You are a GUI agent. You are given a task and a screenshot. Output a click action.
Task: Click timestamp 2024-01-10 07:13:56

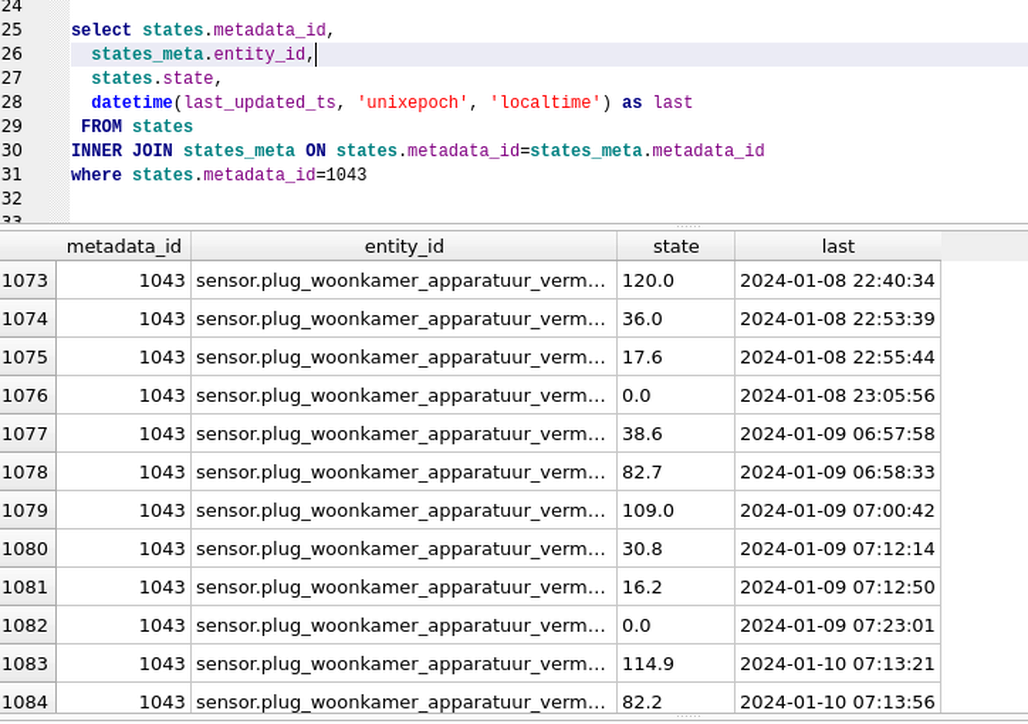pos(837,699)
